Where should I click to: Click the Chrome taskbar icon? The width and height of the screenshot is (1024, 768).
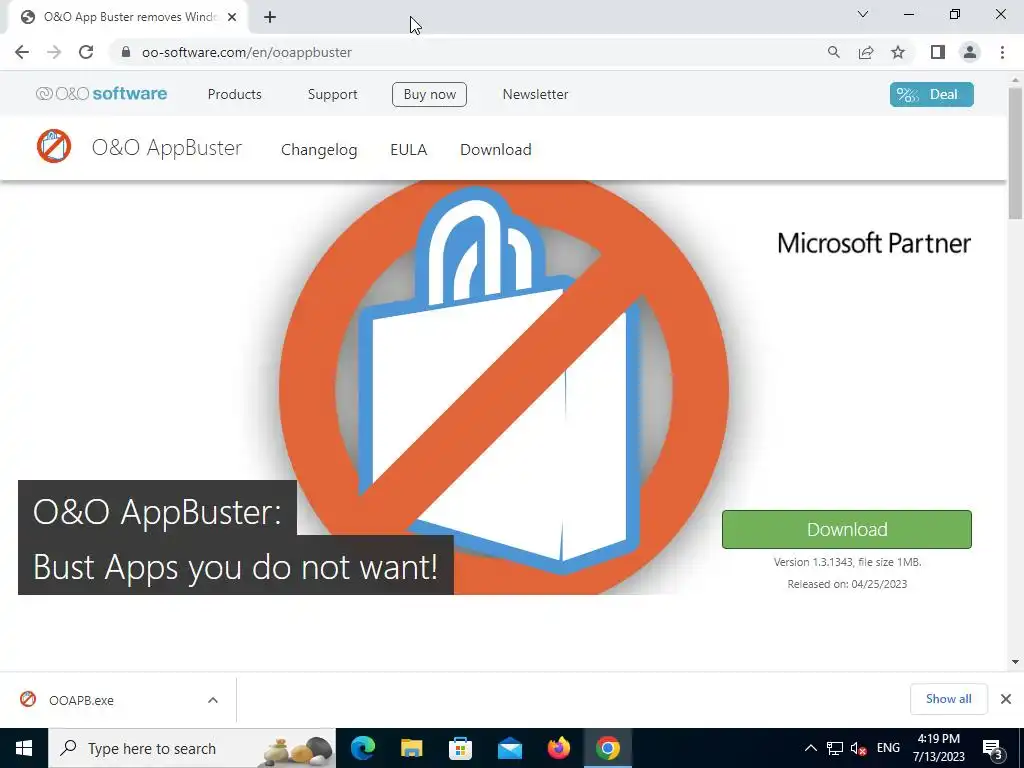[607, 748]
